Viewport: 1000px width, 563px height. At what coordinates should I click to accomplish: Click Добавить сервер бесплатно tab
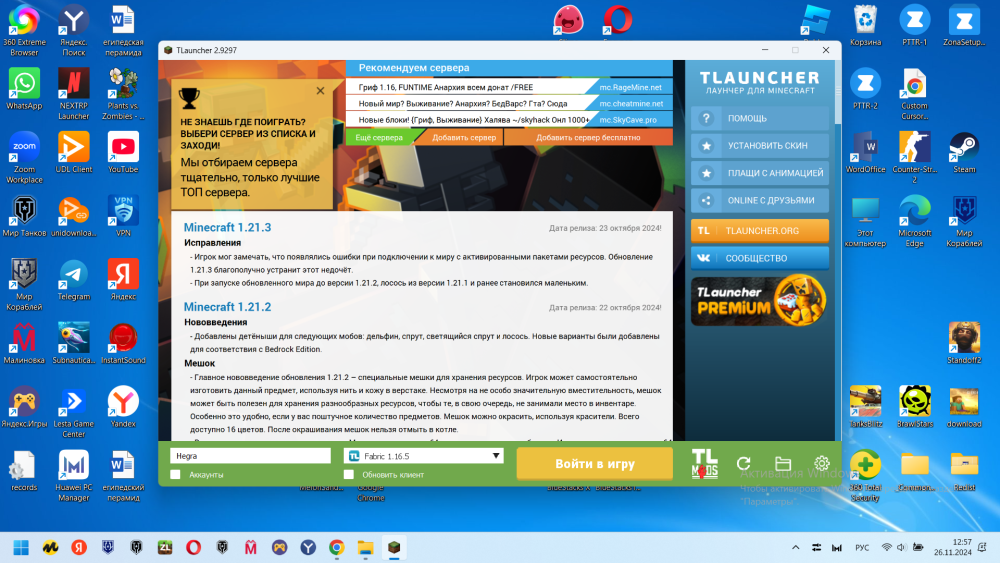(588, 138)
